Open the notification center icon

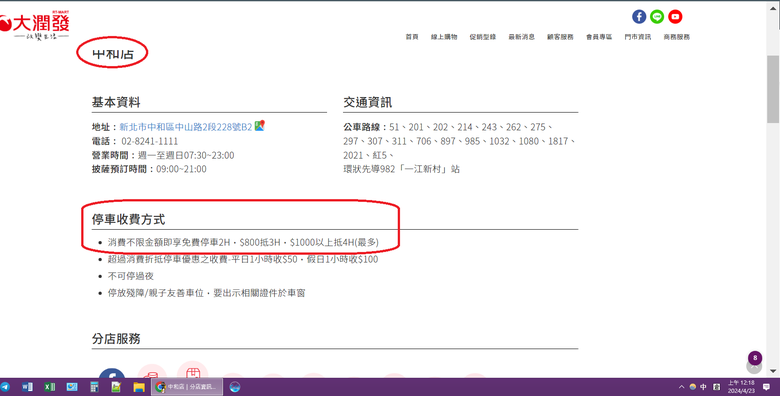(x=767, y=387)
